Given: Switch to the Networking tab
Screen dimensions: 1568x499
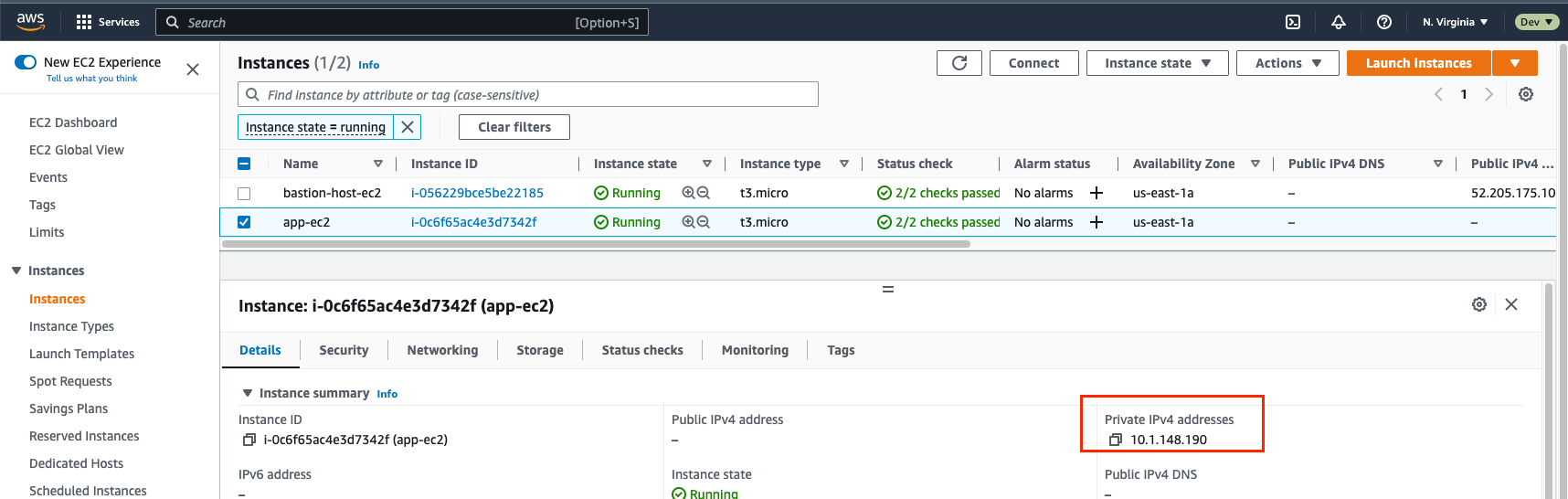Looking at the screenshot, I should (x=442, y=350).
